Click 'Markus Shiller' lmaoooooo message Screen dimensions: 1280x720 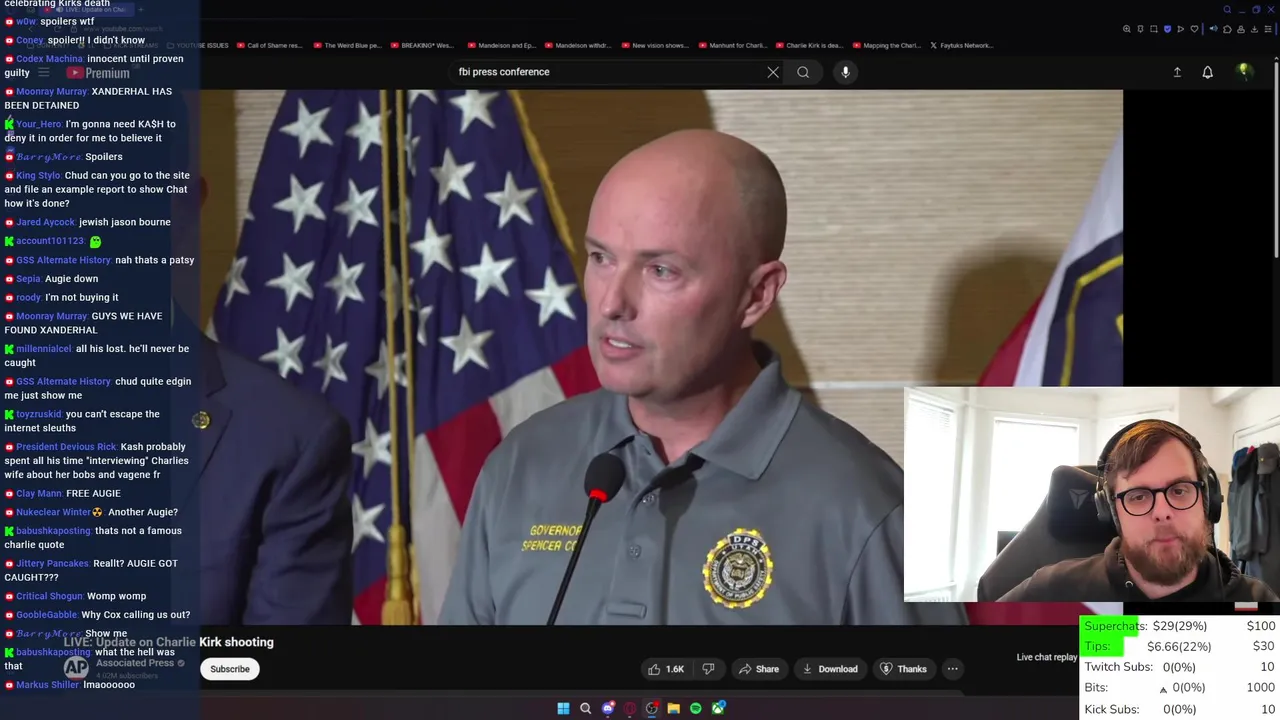coord(70,685)
